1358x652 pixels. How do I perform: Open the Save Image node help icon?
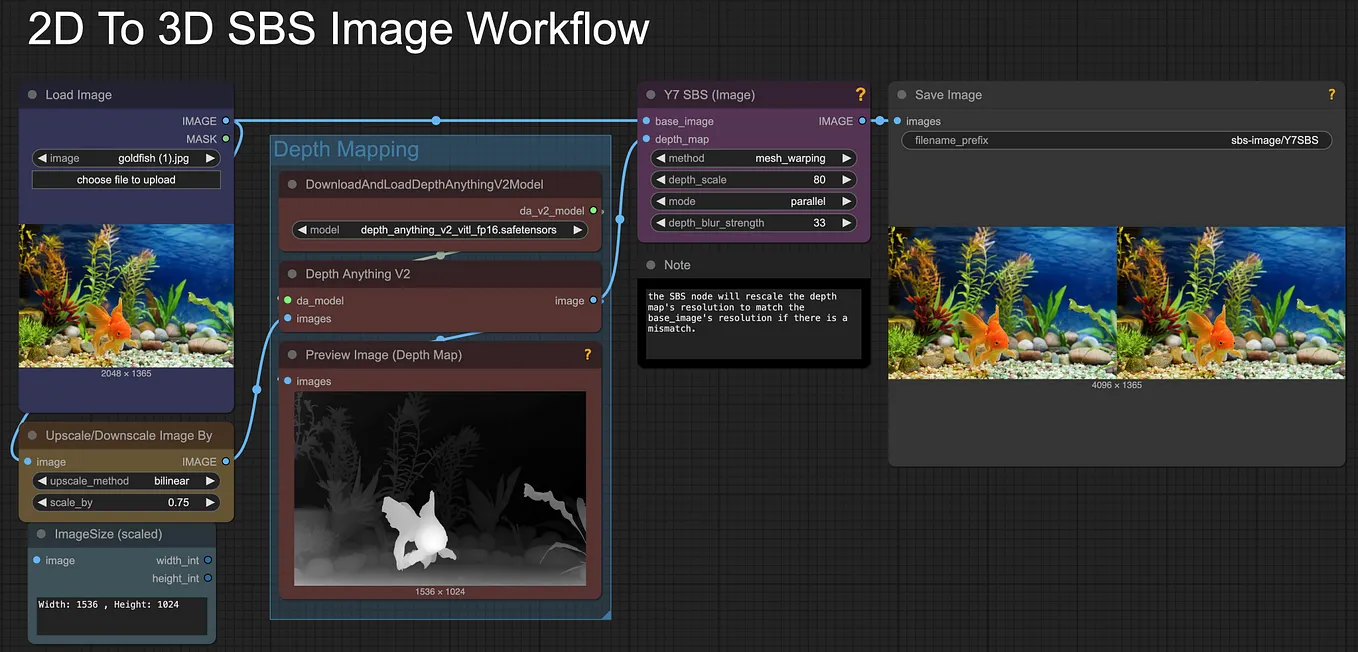coord(1332,95)
